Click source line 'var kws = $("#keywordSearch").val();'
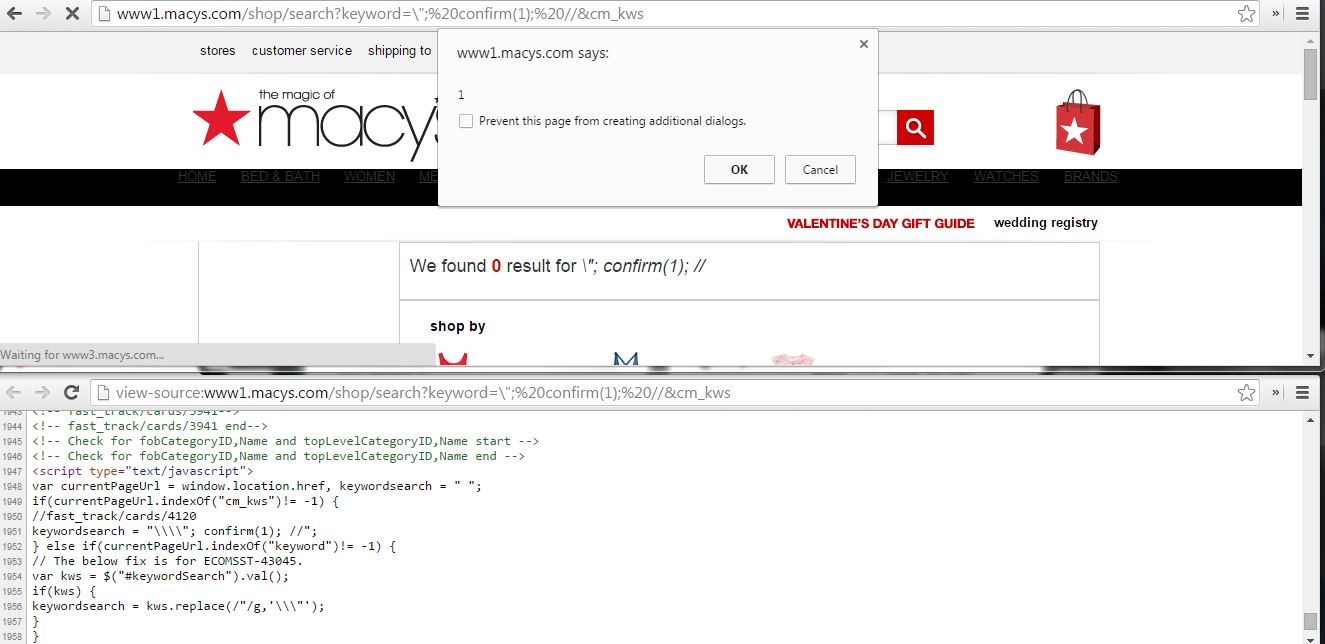 (x=160, y=576)
